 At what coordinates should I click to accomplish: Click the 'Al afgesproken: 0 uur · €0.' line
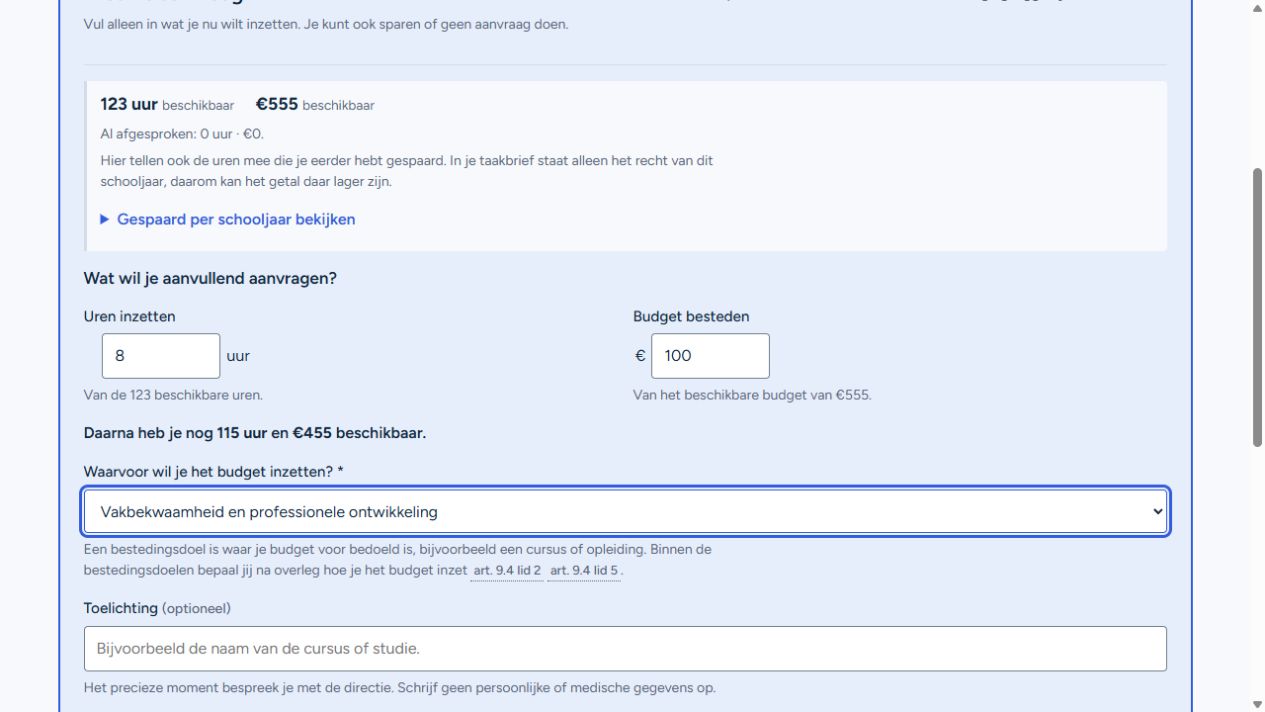(182, 134)
